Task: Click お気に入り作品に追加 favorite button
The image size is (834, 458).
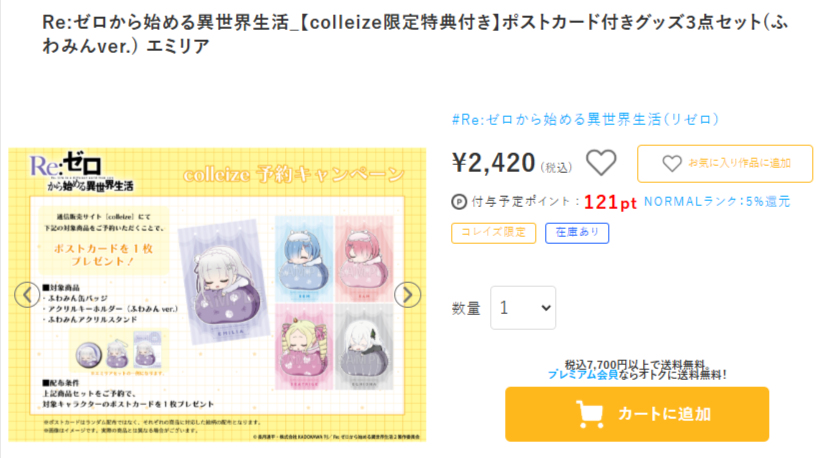Action: point(725,164)
